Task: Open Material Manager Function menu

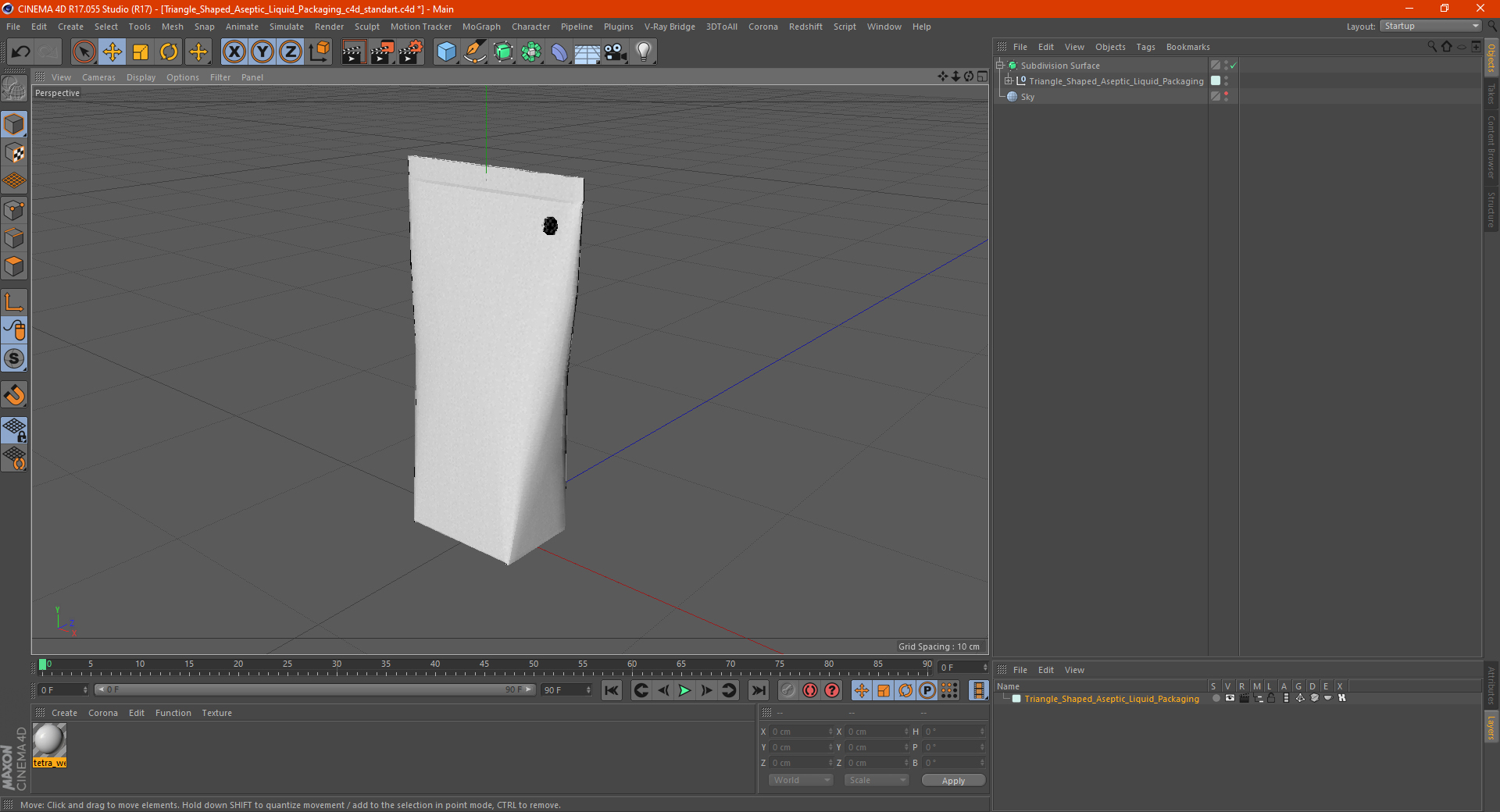Action: pos(173,713)
